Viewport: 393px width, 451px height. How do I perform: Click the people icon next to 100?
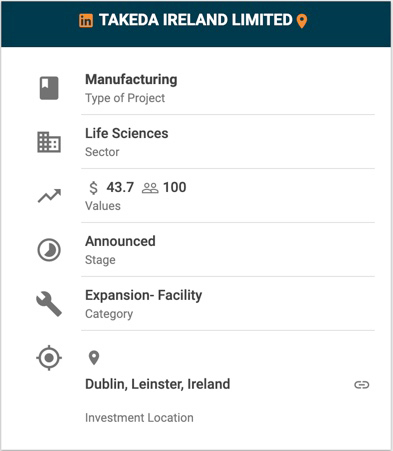click(x=150, y=188)
